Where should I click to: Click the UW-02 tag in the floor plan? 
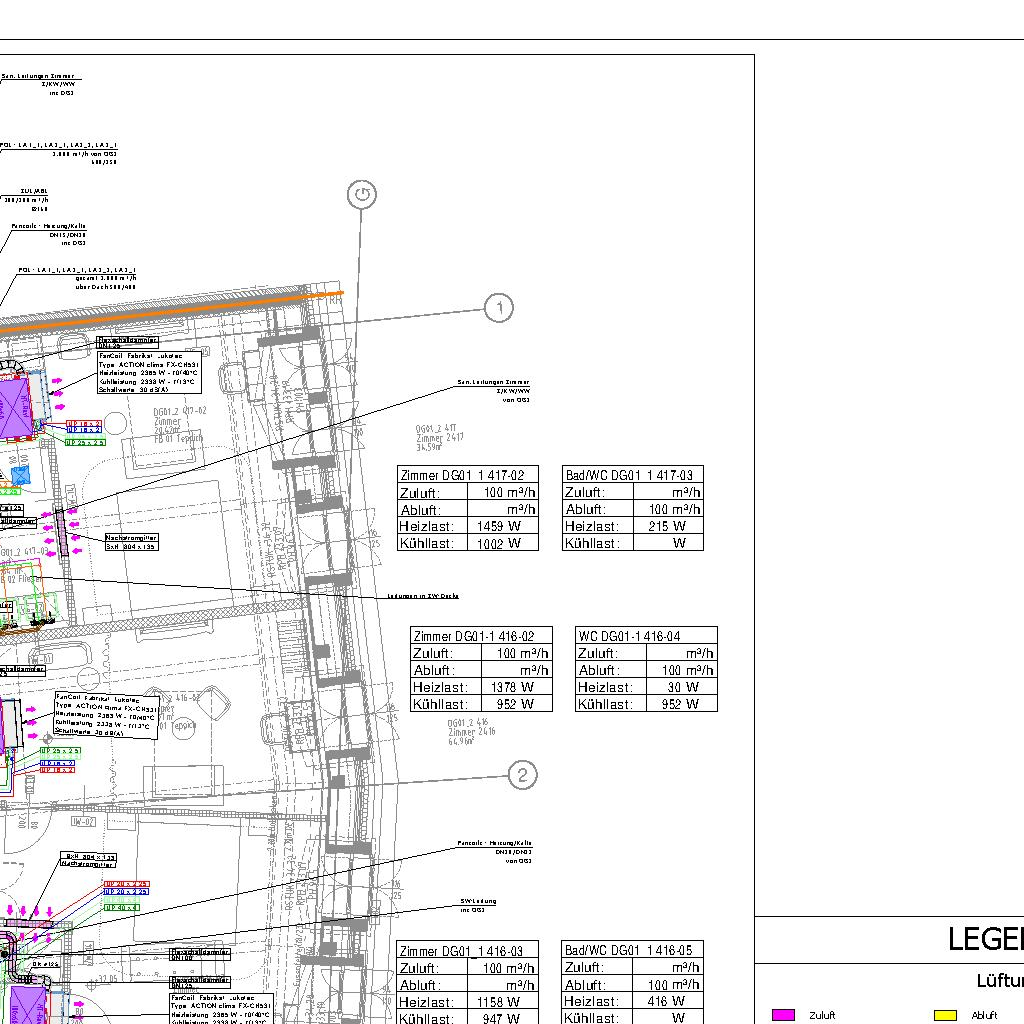(x=83, y=821)
